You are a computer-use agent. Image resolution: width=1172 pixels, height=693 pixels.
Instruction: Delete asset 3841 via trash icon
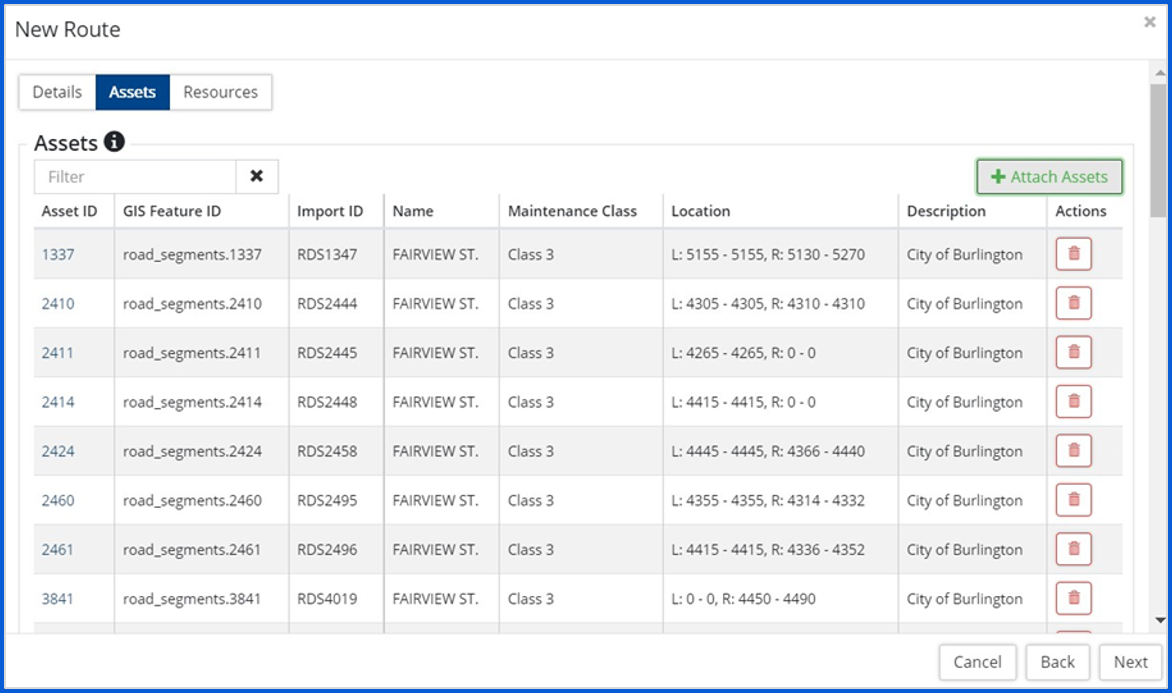point(1073,598)
